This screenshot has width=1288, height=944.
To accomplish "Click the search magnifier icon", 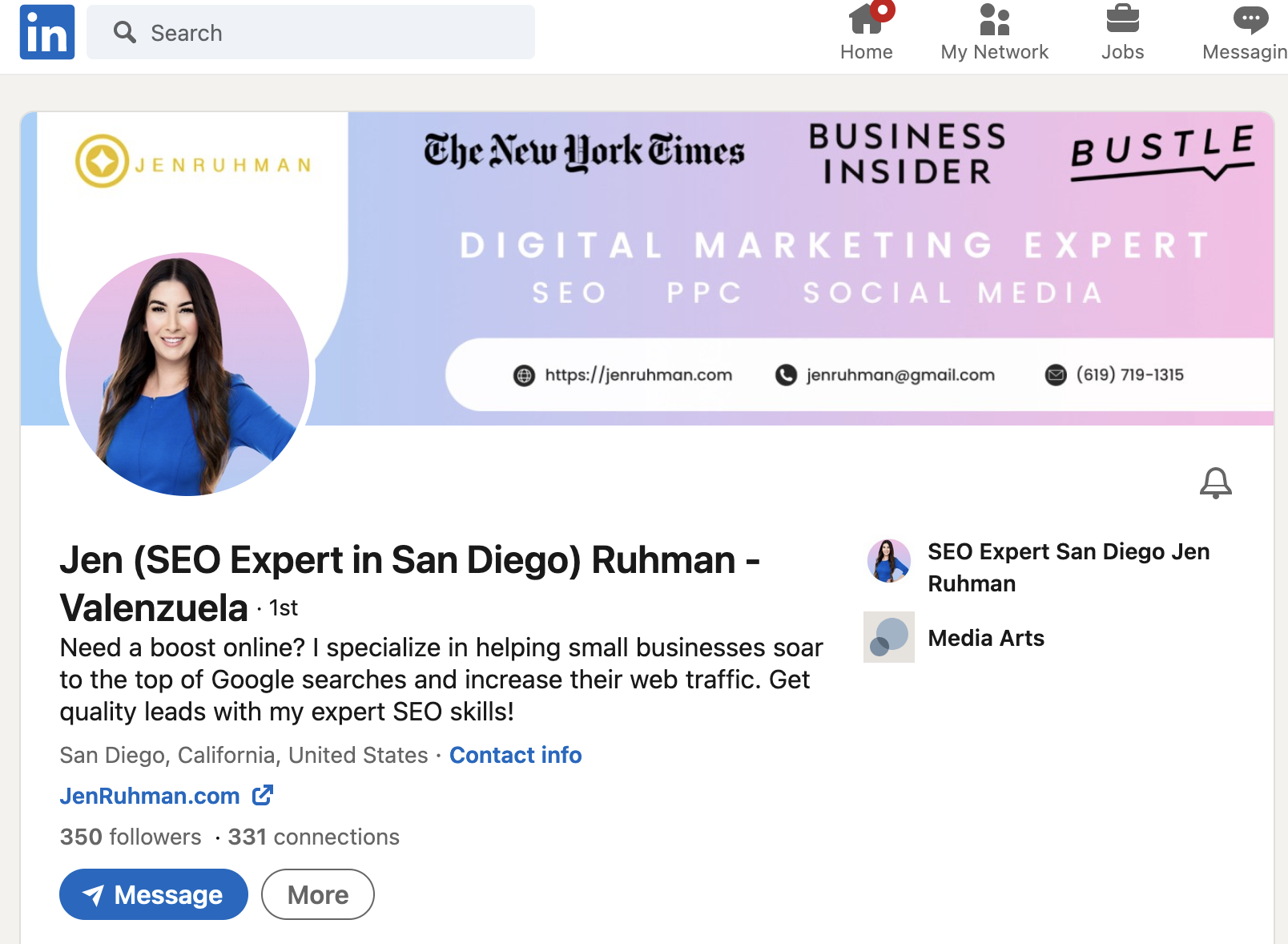I will click(125, 32).
